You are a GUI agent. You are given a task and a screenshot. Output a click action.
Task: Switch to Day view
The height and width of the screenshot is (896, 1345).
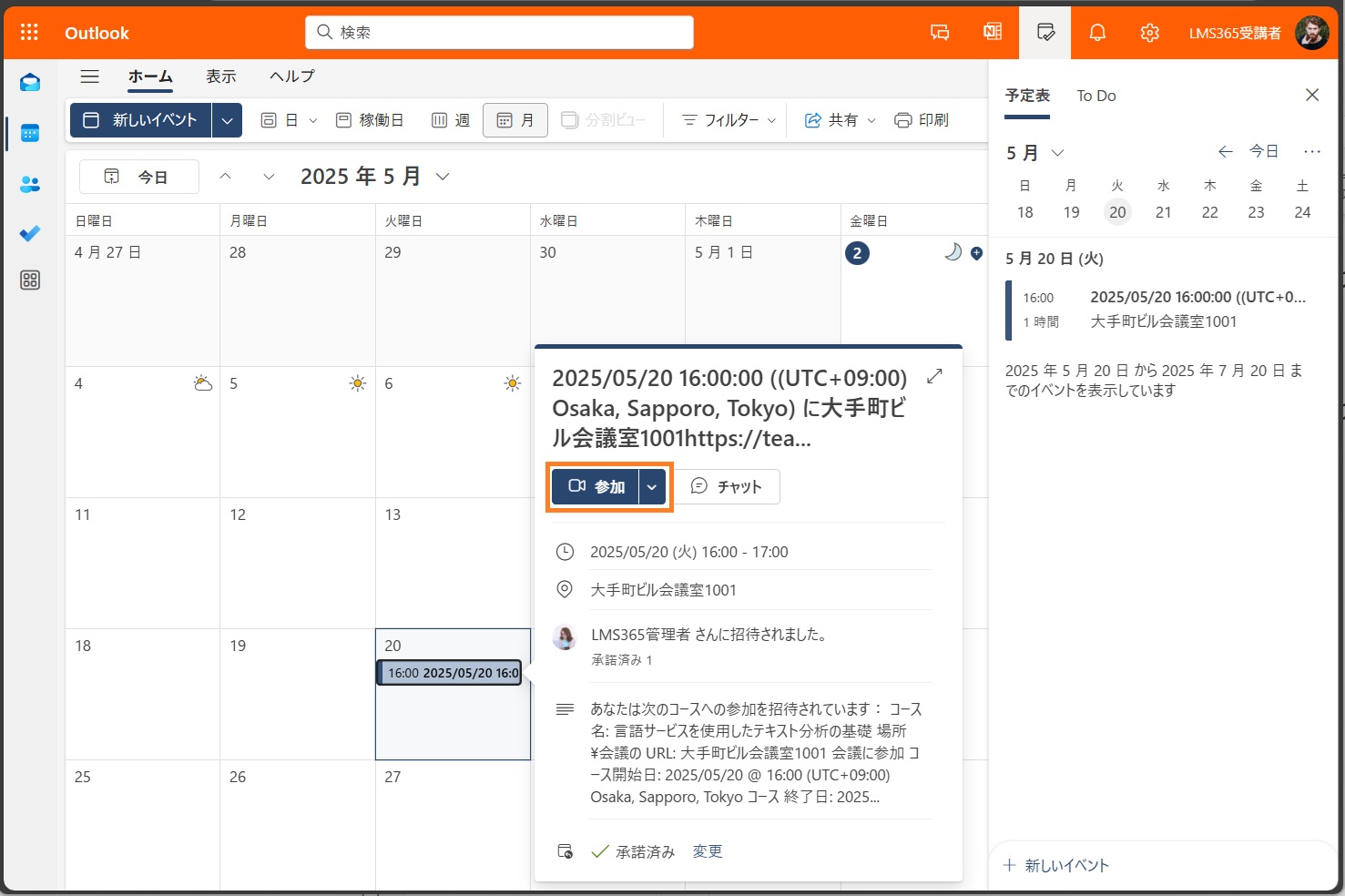tap(280, 120)
